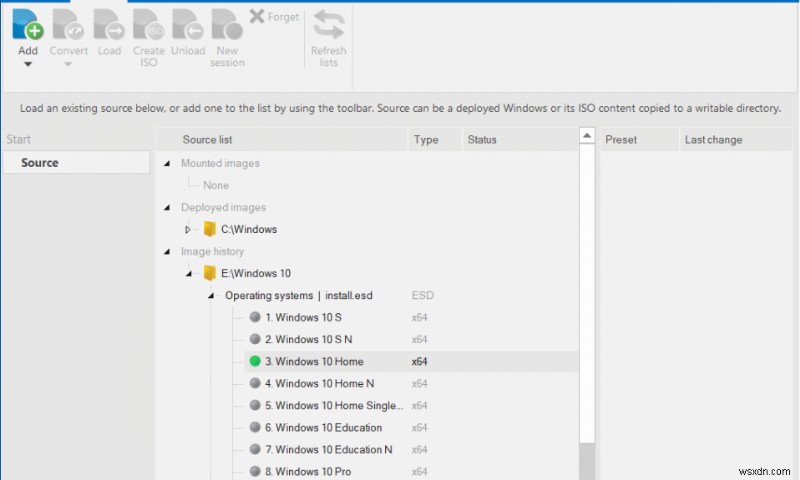Image resolution: width=800 pixels, height=480 pixels.
Task: Select 3. Windows 10 Home edition
Action: click(314, 361)
